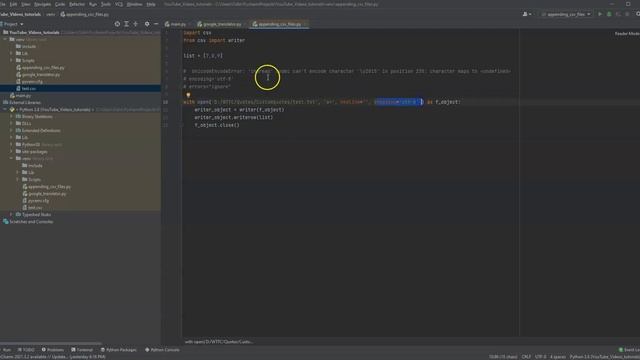Select appending_csv_files.py under External Libraries venv

[47, 187]
